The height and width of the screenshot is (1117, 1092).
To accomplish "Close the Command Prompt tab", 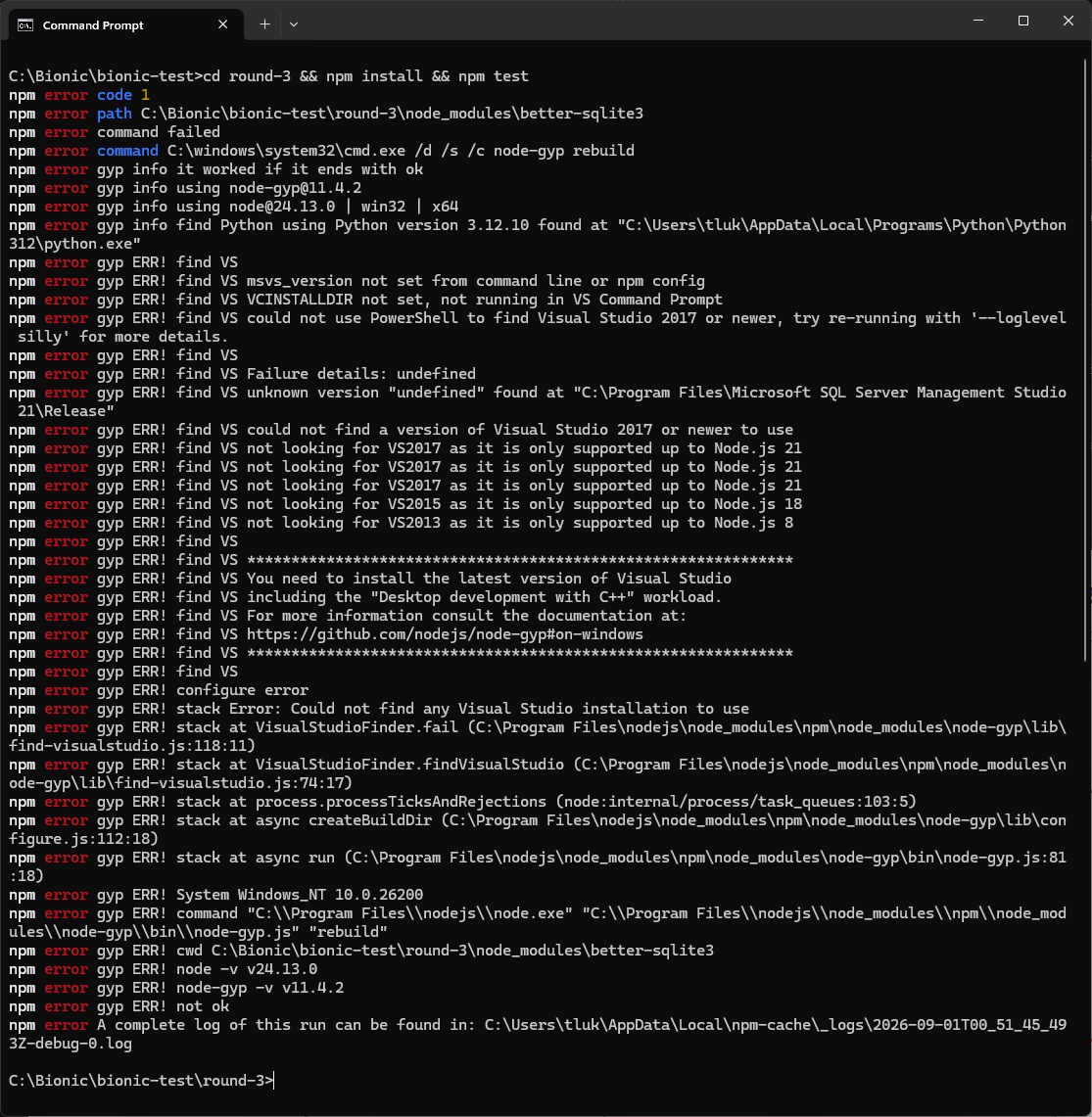I will pos(222,24).
